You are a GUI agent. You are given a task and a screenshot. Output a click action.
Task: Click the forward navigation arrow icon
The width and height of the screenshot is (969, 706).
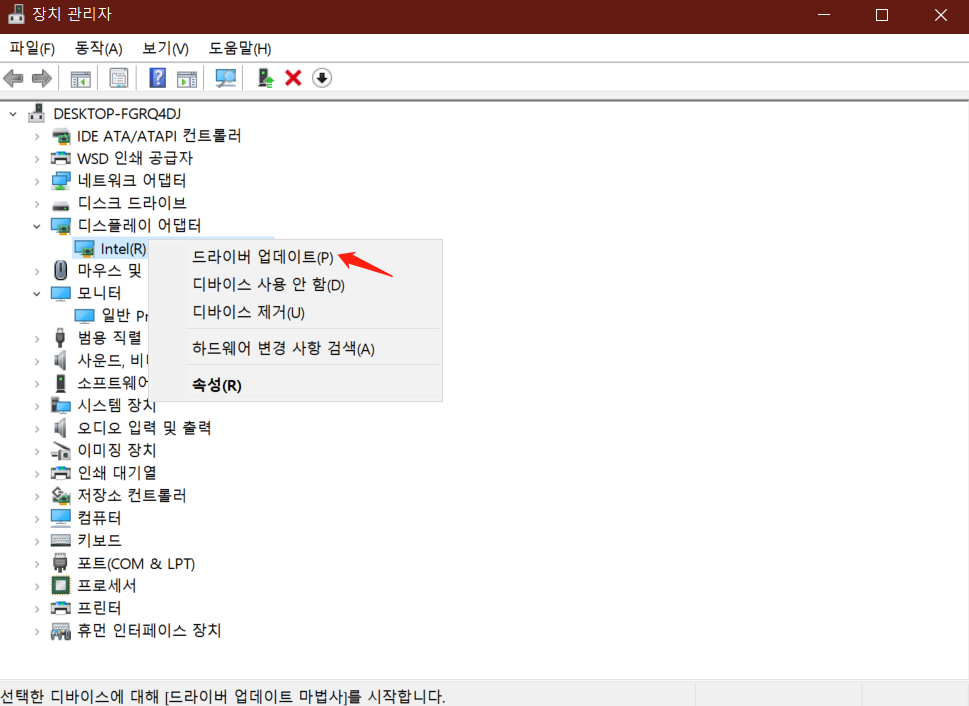click(43, 78)
